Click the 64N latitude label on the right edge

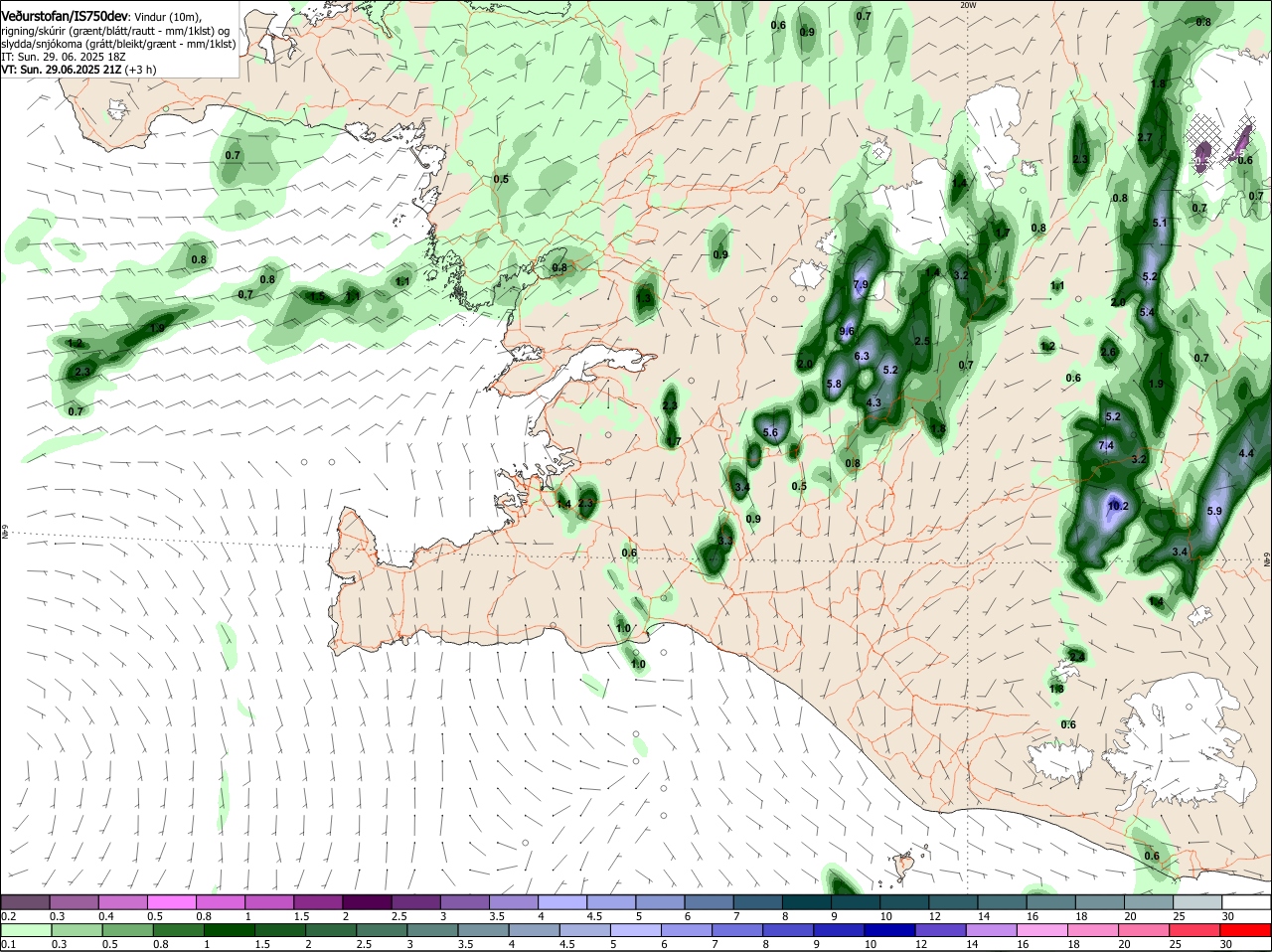click(x=1267, y=561)
